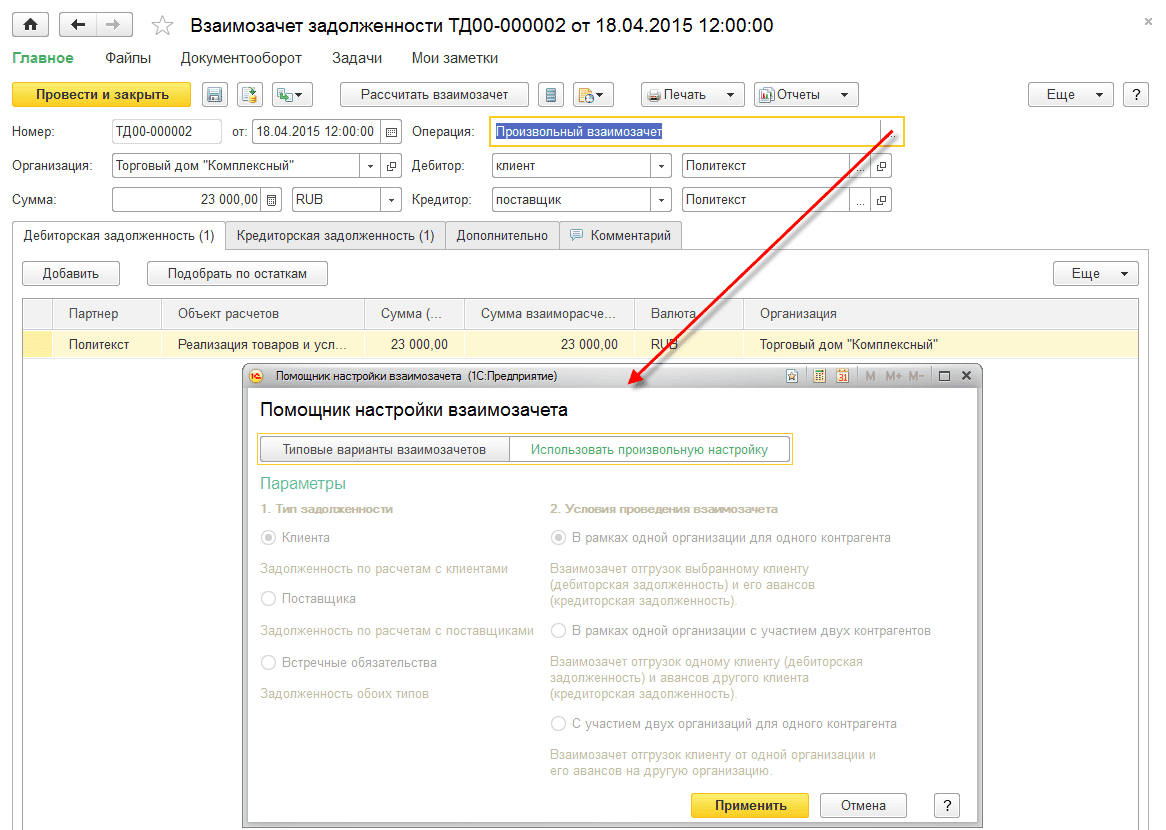Open calculator icon in dialog title bar
This screenshot has width=1166, height=830.
coord(819,376)
